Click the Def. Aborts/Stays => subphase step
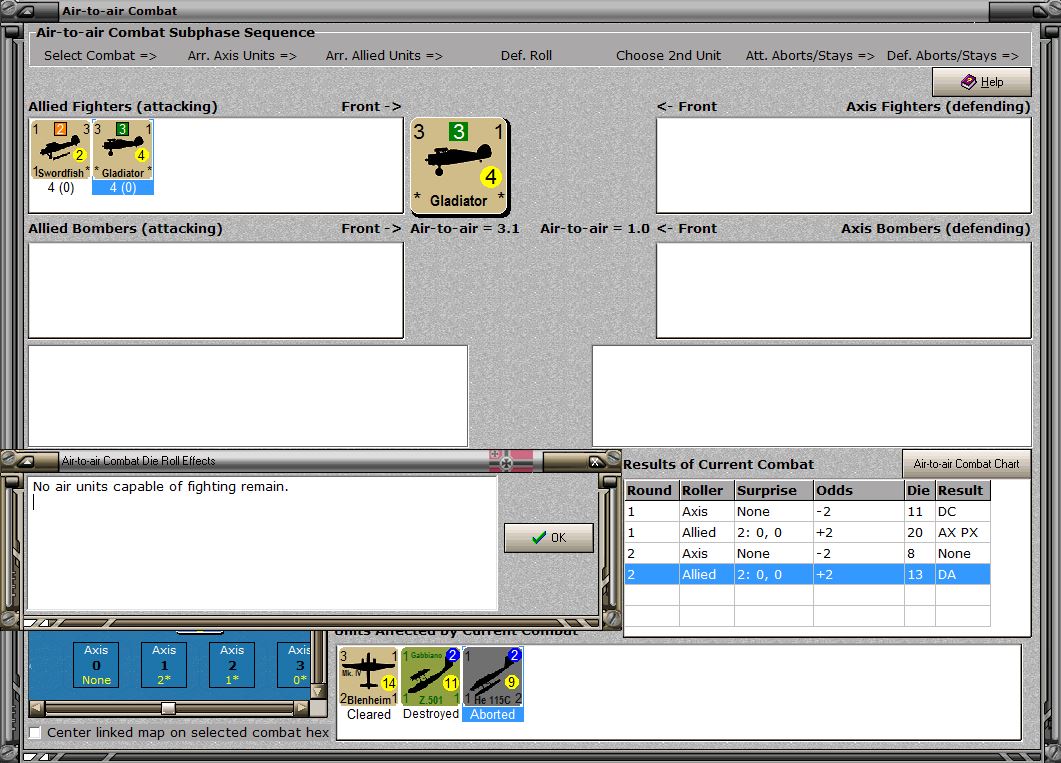 coord(953,55)
